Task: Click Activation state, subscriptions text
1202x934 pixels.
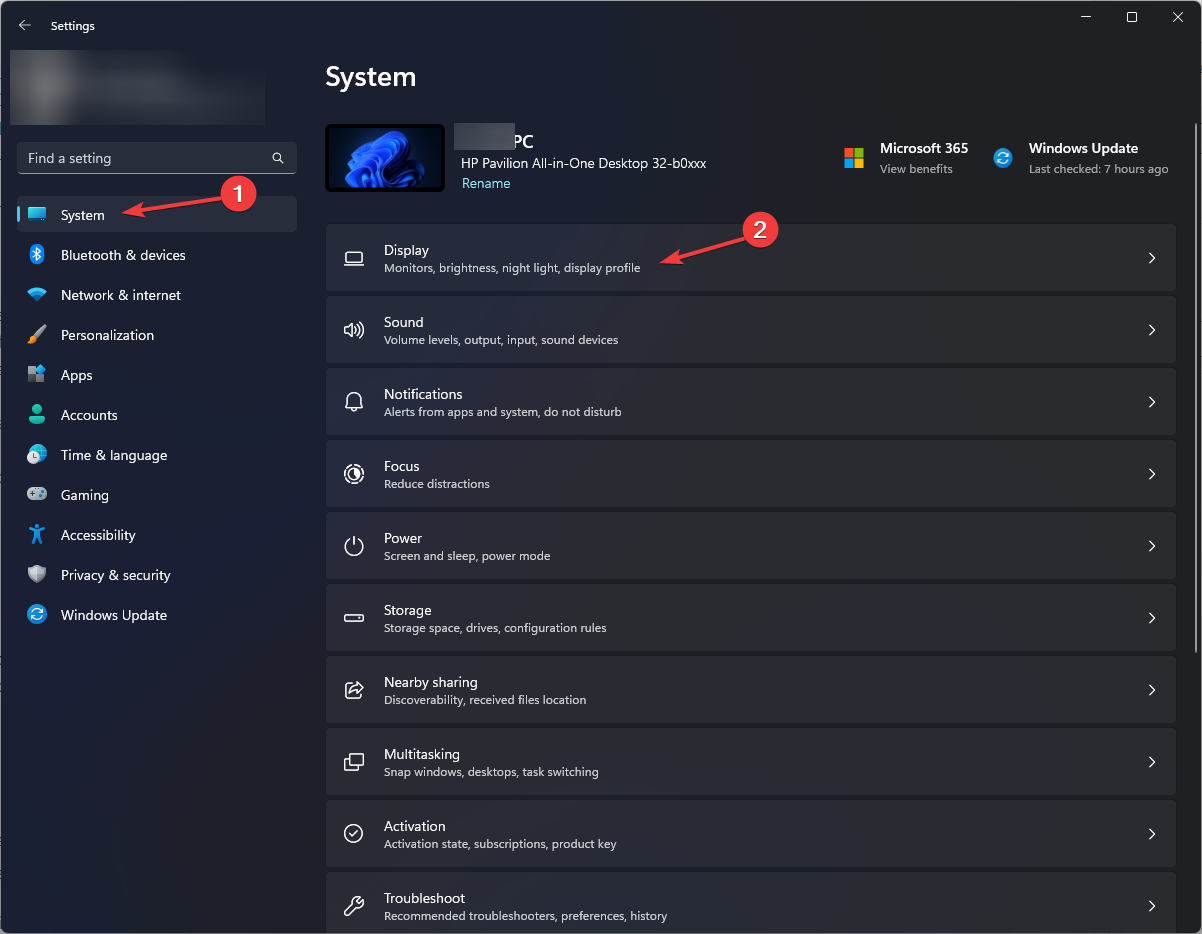Action: coord(500,844)
